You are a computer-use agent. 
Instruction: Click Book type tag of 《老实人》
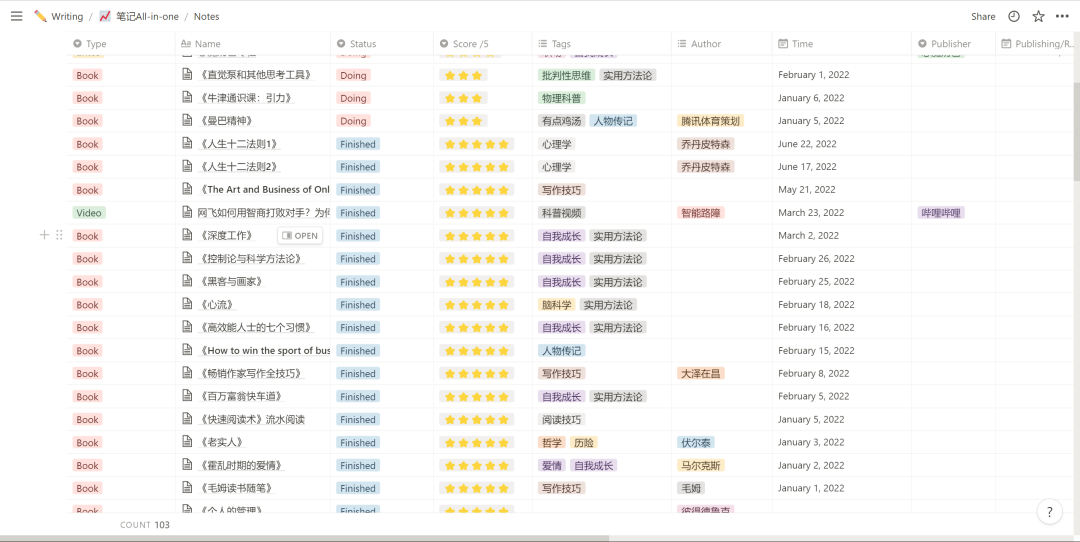click(x=87, y=442)
